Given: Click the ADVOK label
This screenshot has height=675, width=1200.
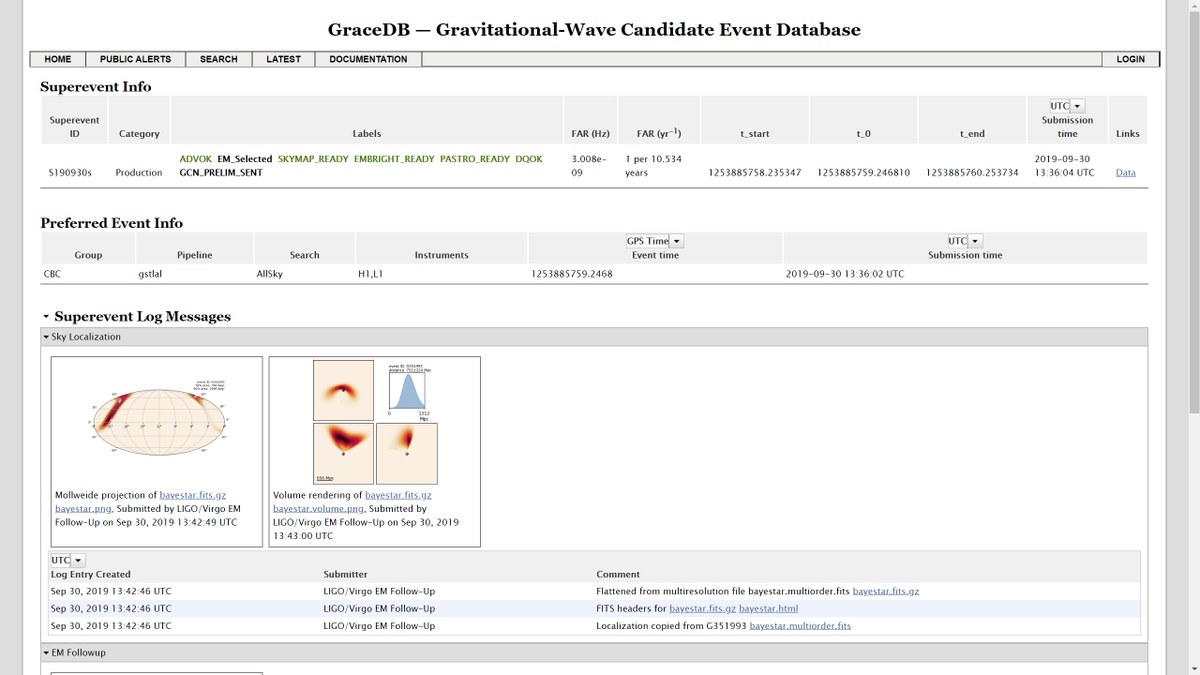Looking at the screenshot, I should click(x=195, y=159).
